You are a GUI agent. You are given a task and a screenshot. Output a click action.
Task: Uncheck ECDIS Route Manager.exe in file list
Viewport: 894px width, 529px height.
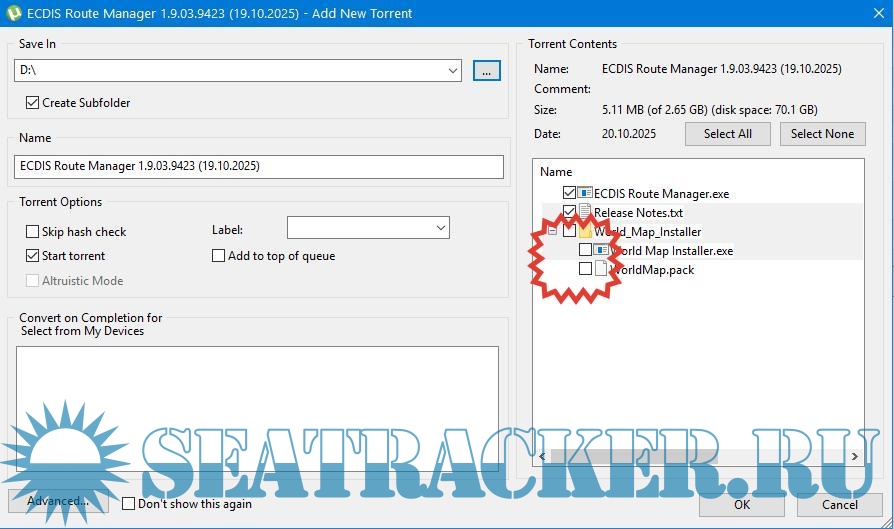click(569, 193)
